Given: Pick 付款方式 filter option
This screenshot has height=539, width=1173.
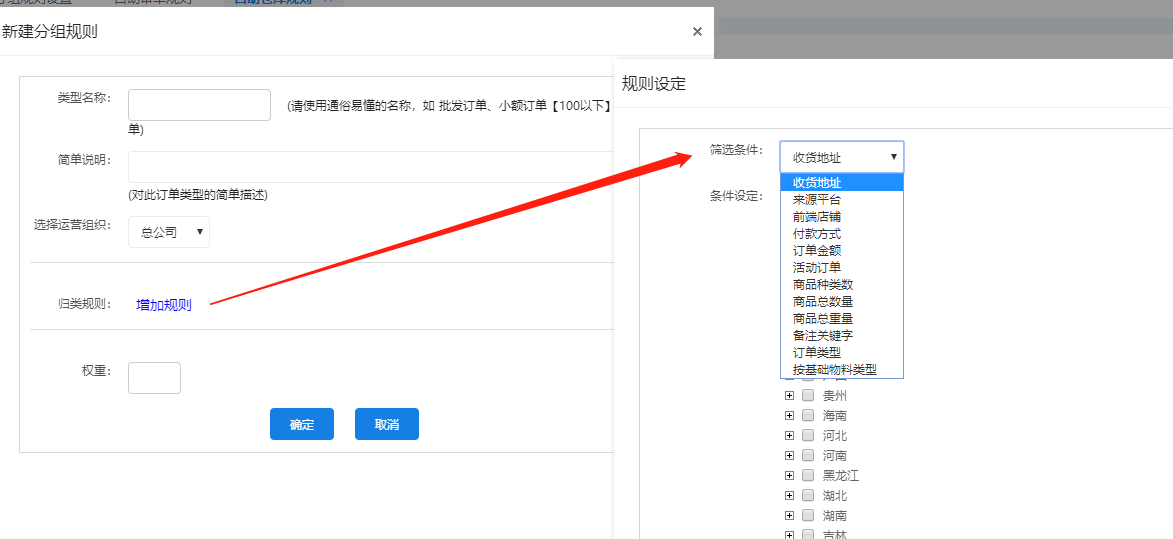Looking at the screenshot, I should pos(842,234).
